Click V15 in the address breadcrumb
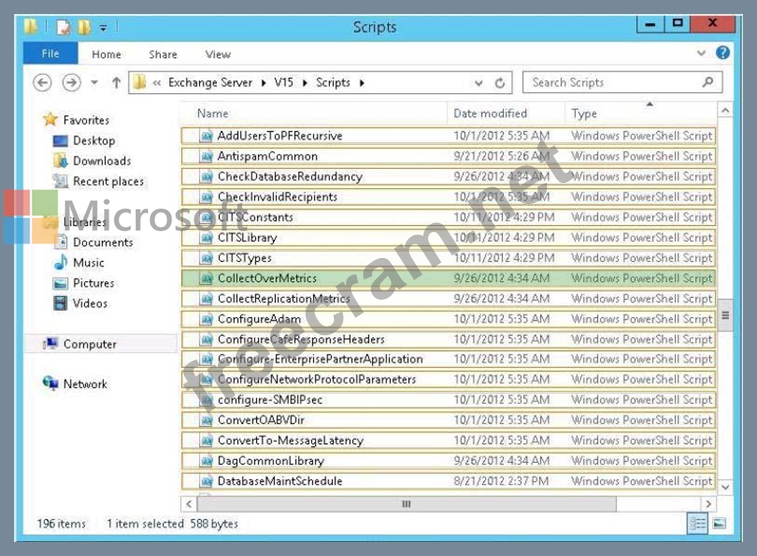This screenshot has height=556, width=757. coord(283,83)
